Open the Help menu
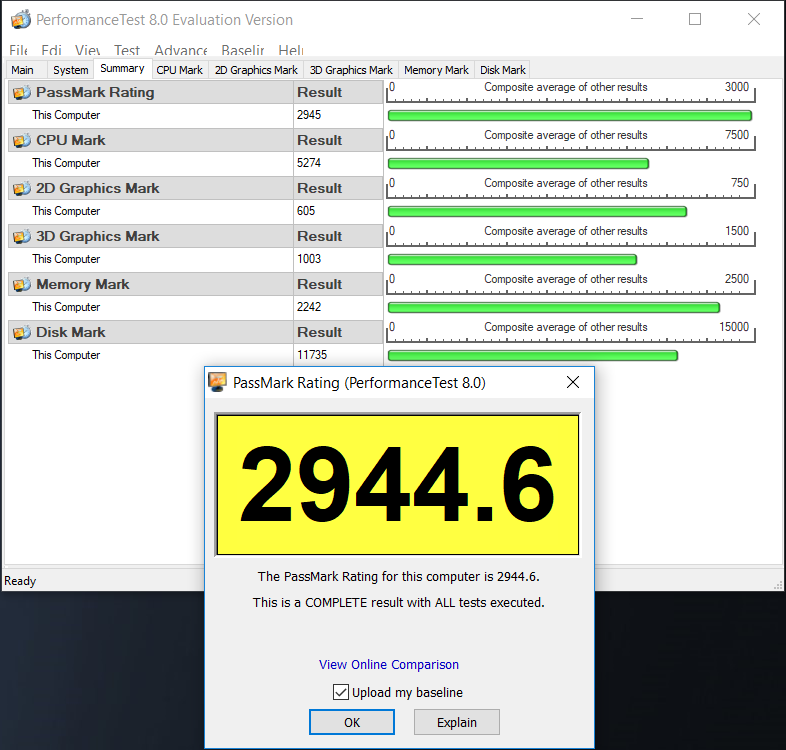The width and height of the screenshot is (786, 750). 291,51
